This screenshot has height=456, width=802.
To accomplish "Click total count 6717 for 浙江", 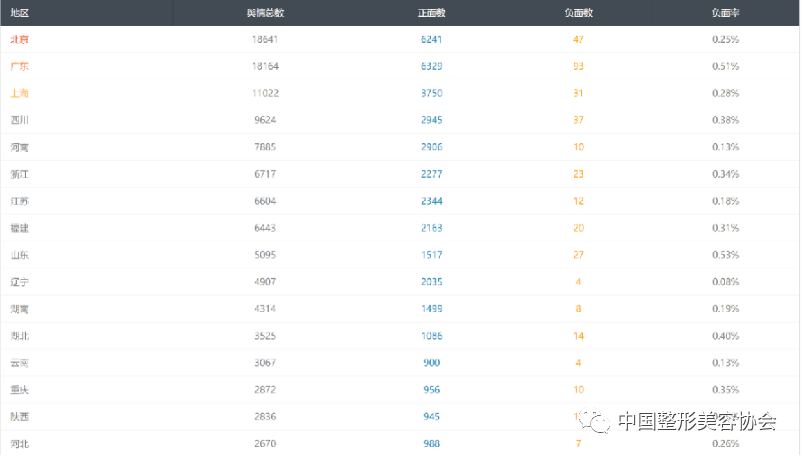I will tap(265, 174).
